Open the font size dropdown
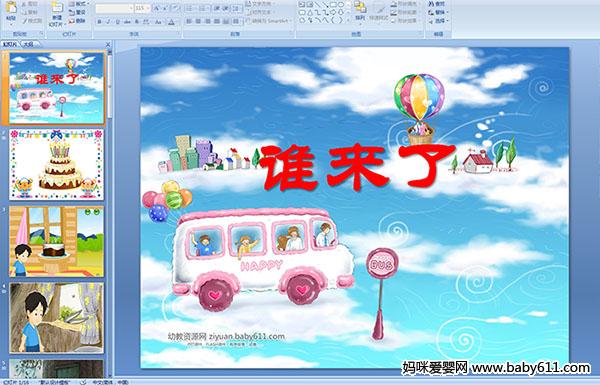The image size is (600, 385). tap(148, 8)
